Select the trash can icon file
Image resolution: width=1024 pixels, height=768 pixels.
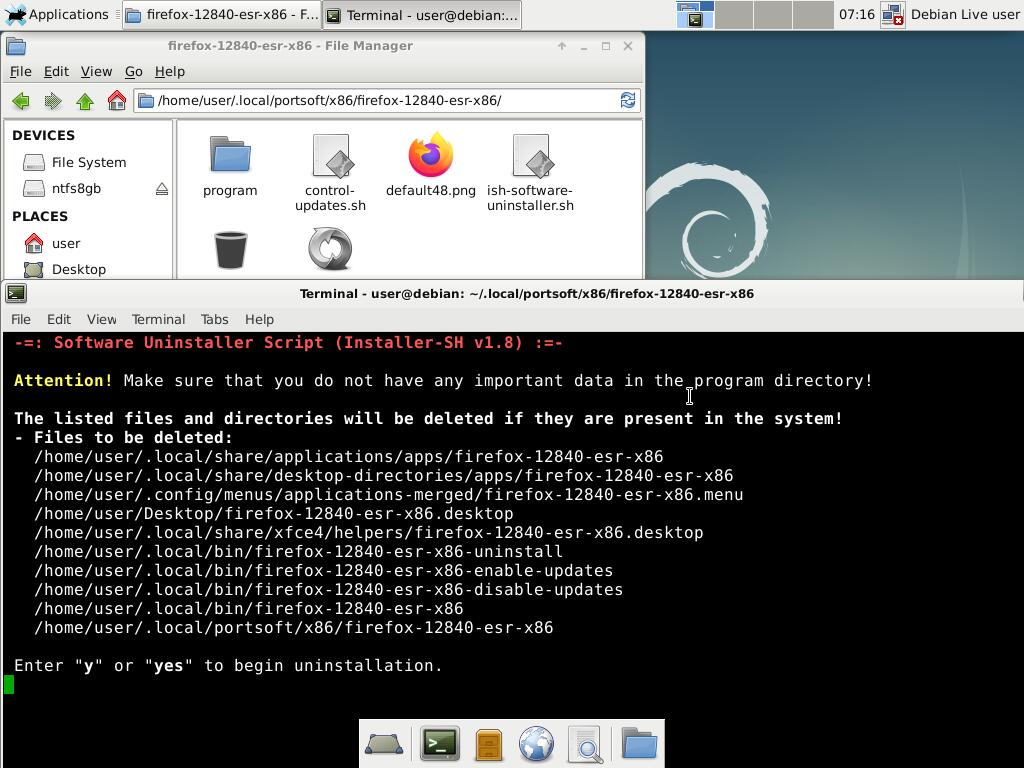[231, 250]
